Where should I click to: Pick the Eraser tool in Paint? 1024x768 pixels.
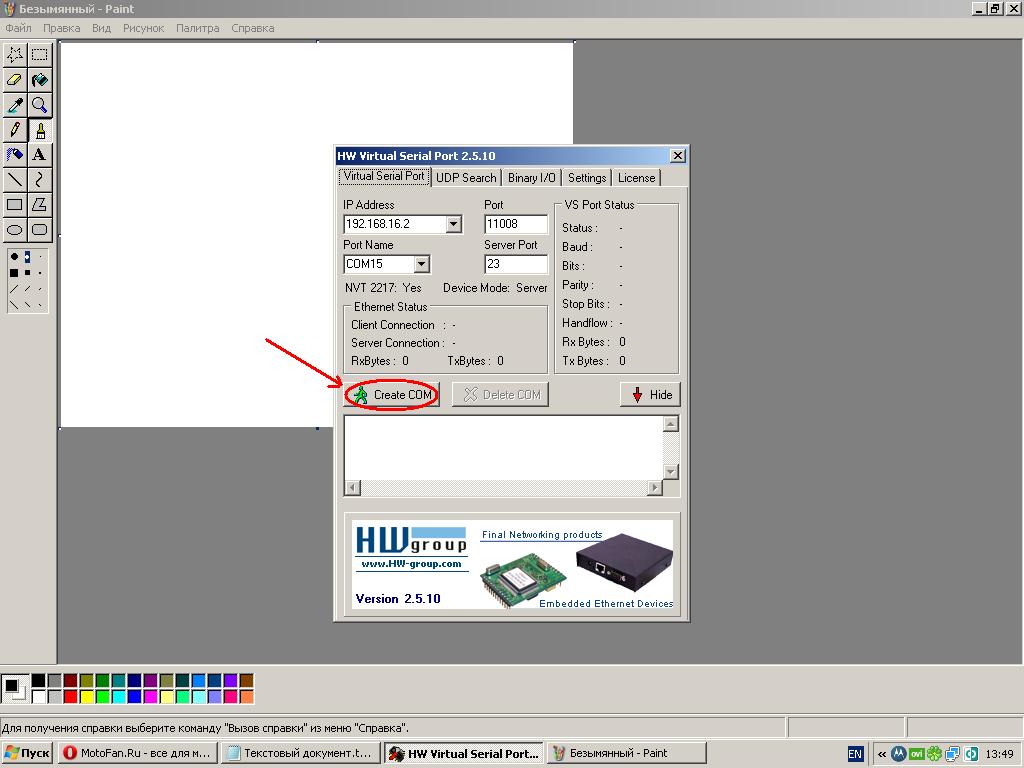pyautogui.click(x=14, y=80)
